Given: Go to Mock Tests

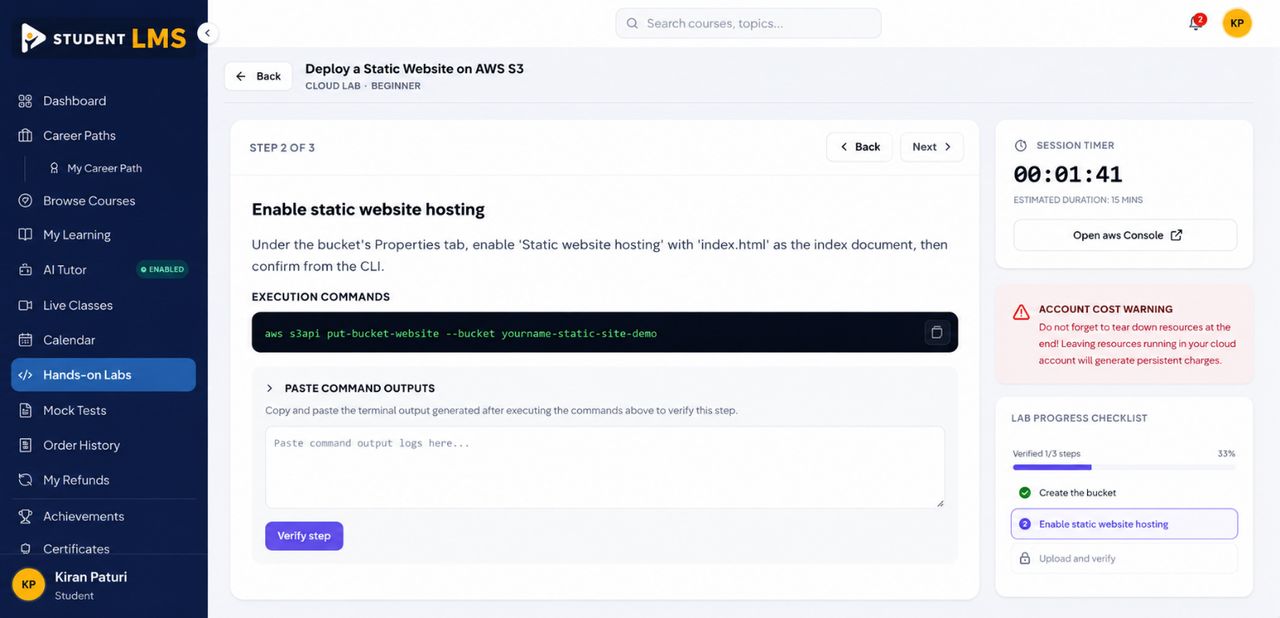Looking at the screenshot, I should coord(103,410).
